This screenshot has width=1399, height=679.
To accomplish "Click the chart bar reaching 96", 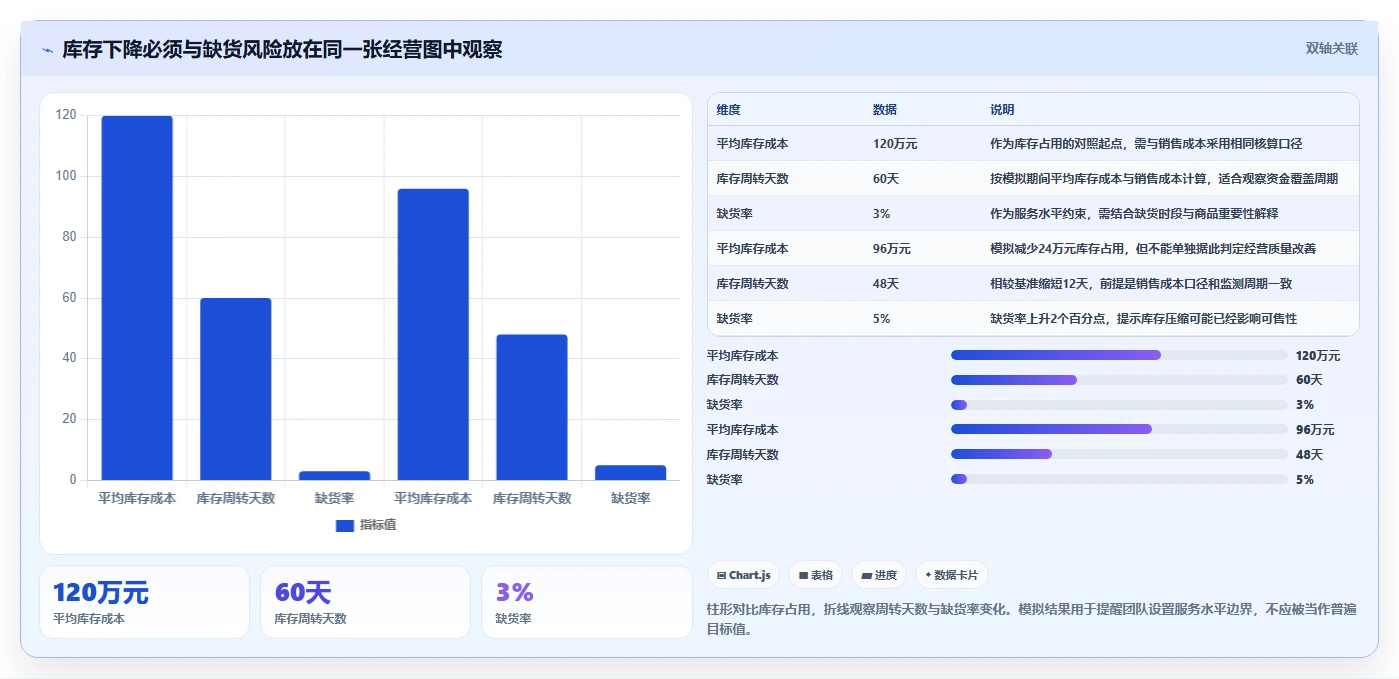I will (433, 335).
